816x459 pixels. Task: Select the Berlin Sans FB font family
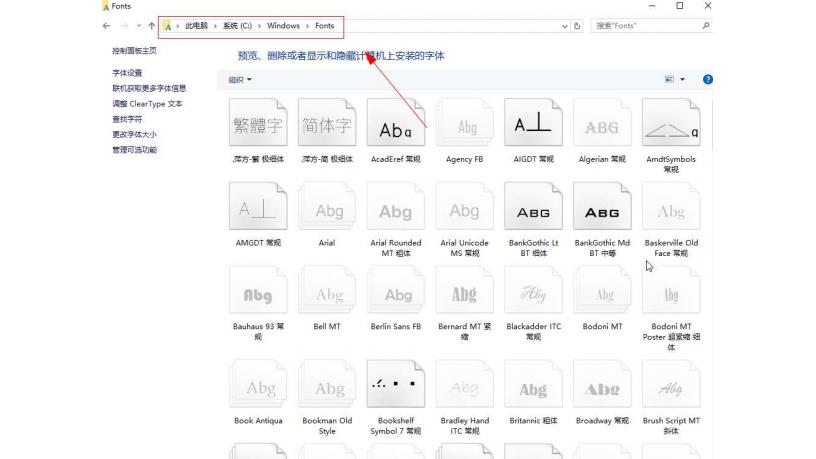(x=396, y=290)
